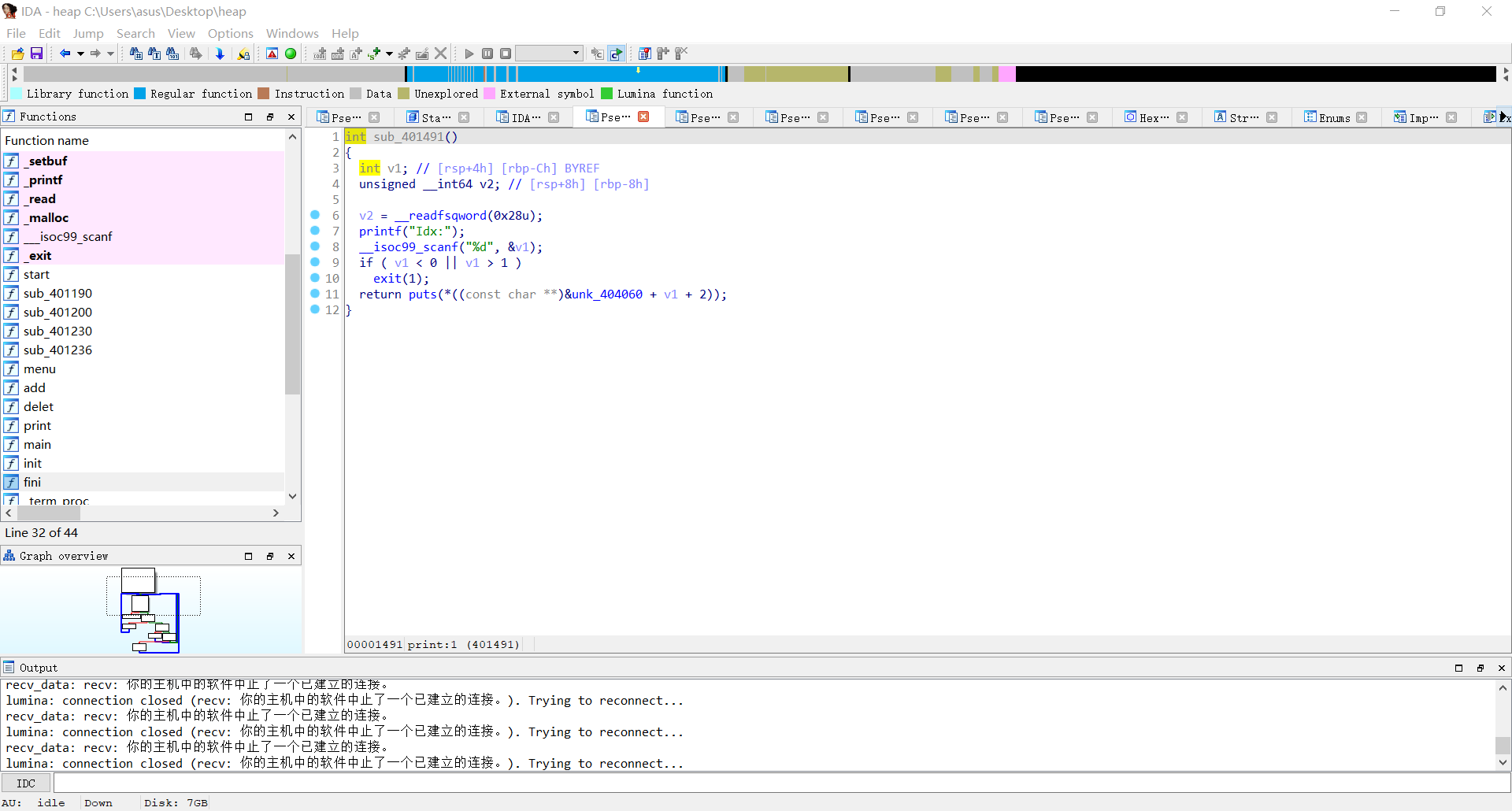Click the gray X toolbar icon
Screen dimensions: 1512x811
click(x=441, y=54)
